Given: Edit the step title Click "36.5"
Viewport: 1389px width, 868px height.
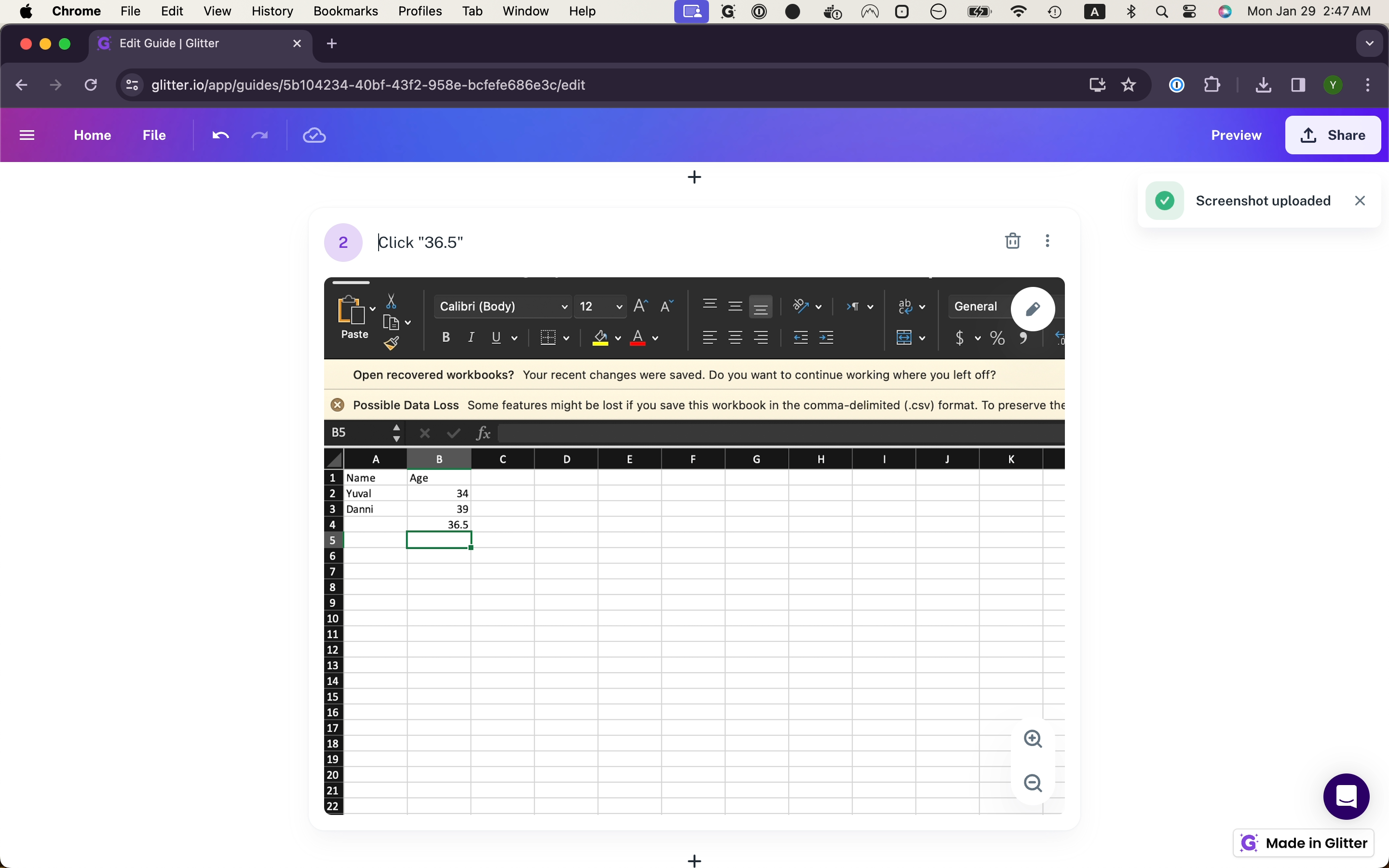Looking at the screenshot, I should tap(421, 242).
